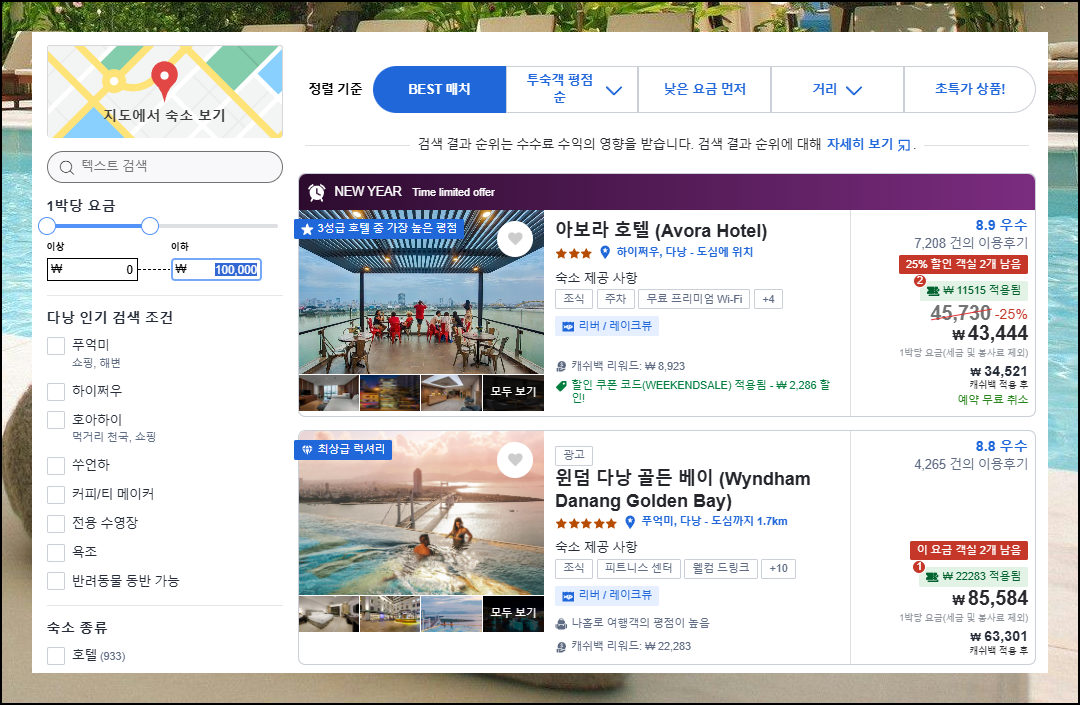
Task: Click the river view icon for Wyndham hotel
Action: [568, 596]
